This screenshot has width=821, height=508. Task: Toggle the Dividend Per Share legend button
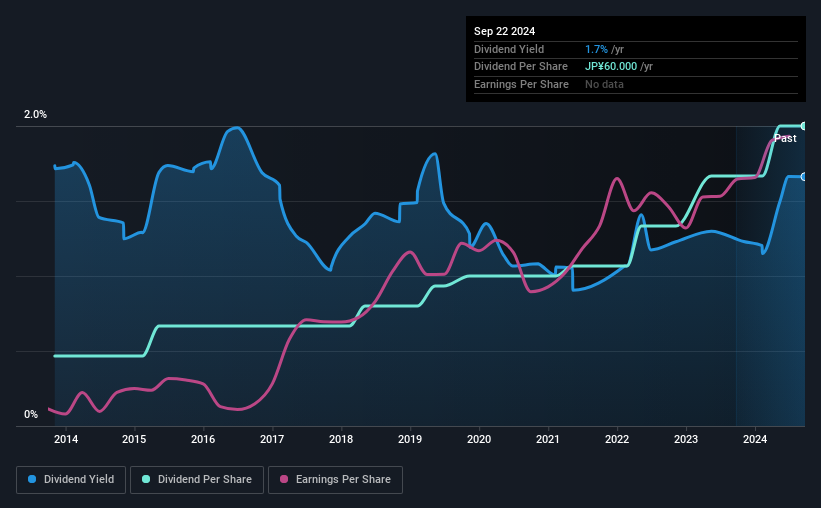[197, 480]
